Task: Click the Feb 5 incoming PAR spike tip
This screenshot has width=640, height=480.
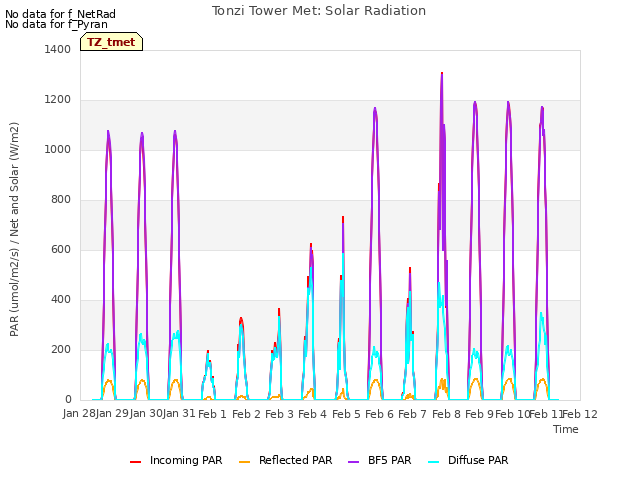Action: click(343, 218)
